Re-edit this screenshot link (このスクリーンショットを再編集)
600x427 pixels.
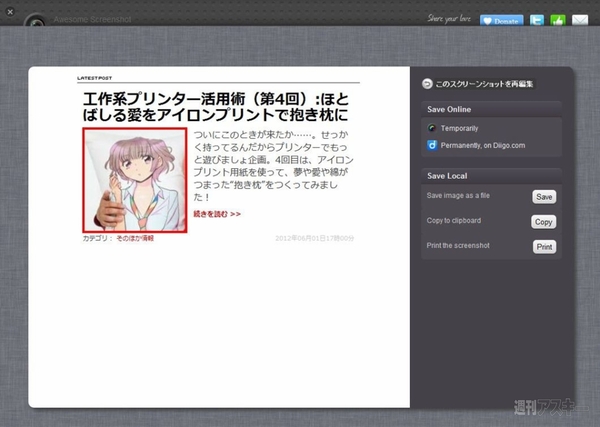(x=484, y=84)
